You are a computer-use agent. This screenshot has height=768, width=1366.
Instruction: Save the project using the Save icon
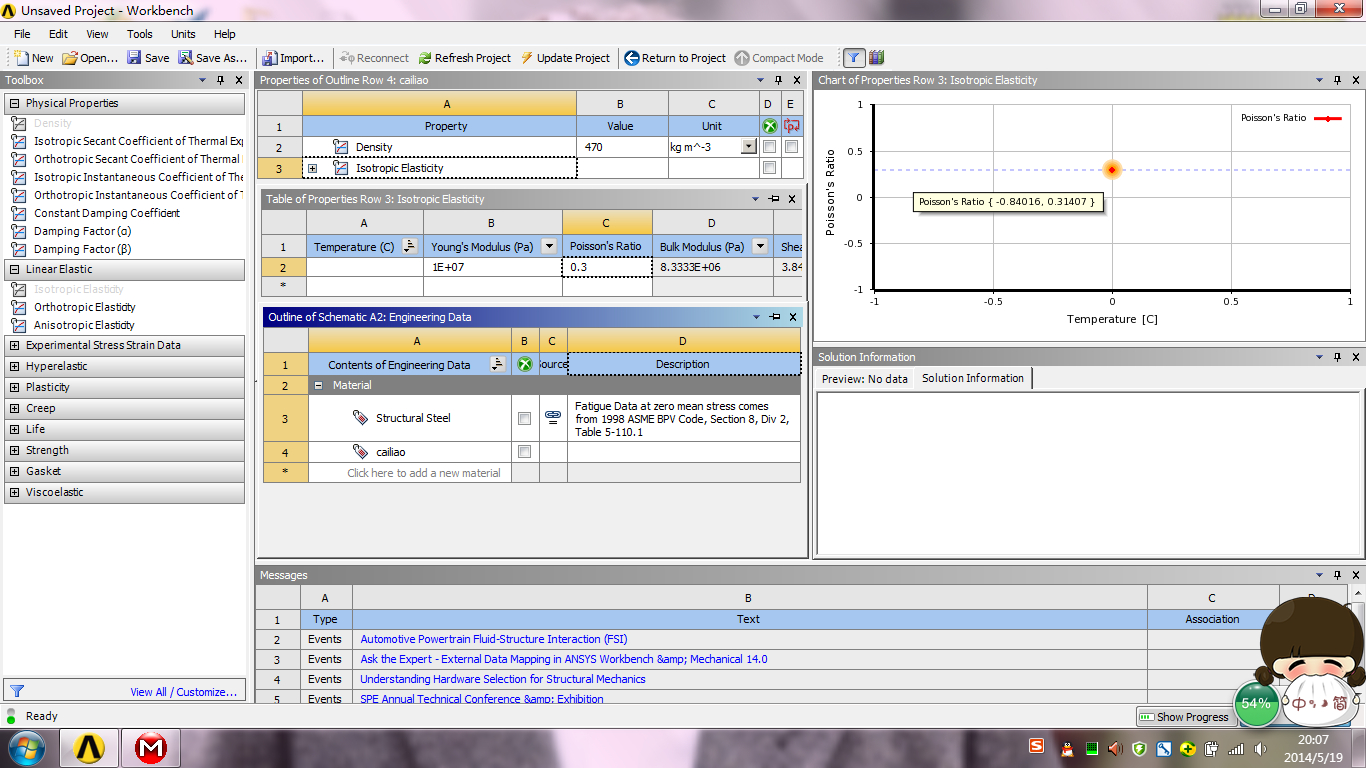tap(135, 58)
